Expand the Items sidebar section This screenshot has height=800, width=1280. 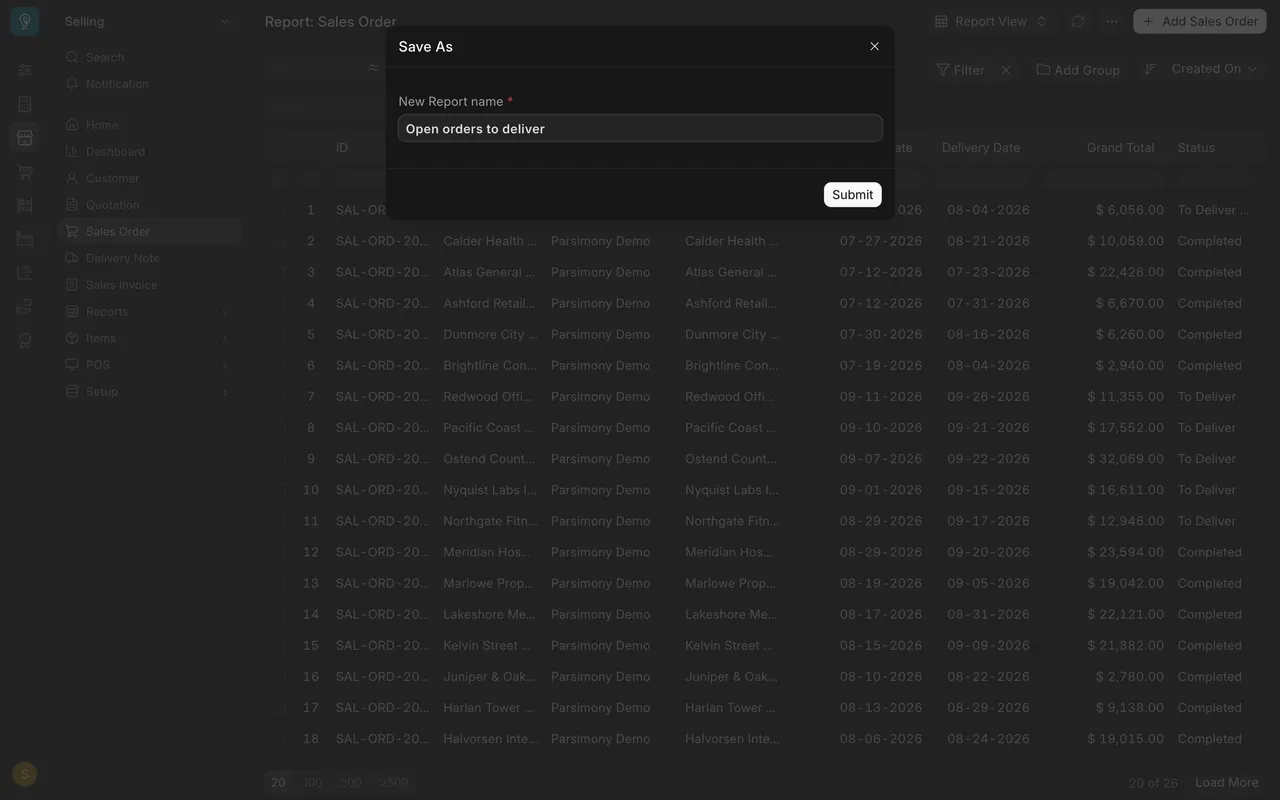[149, 338]
